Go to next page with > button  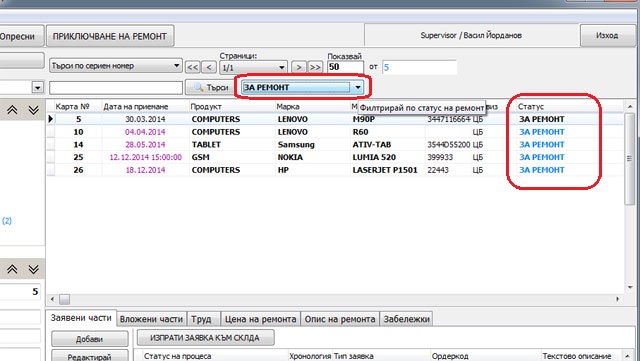[299, 67]
